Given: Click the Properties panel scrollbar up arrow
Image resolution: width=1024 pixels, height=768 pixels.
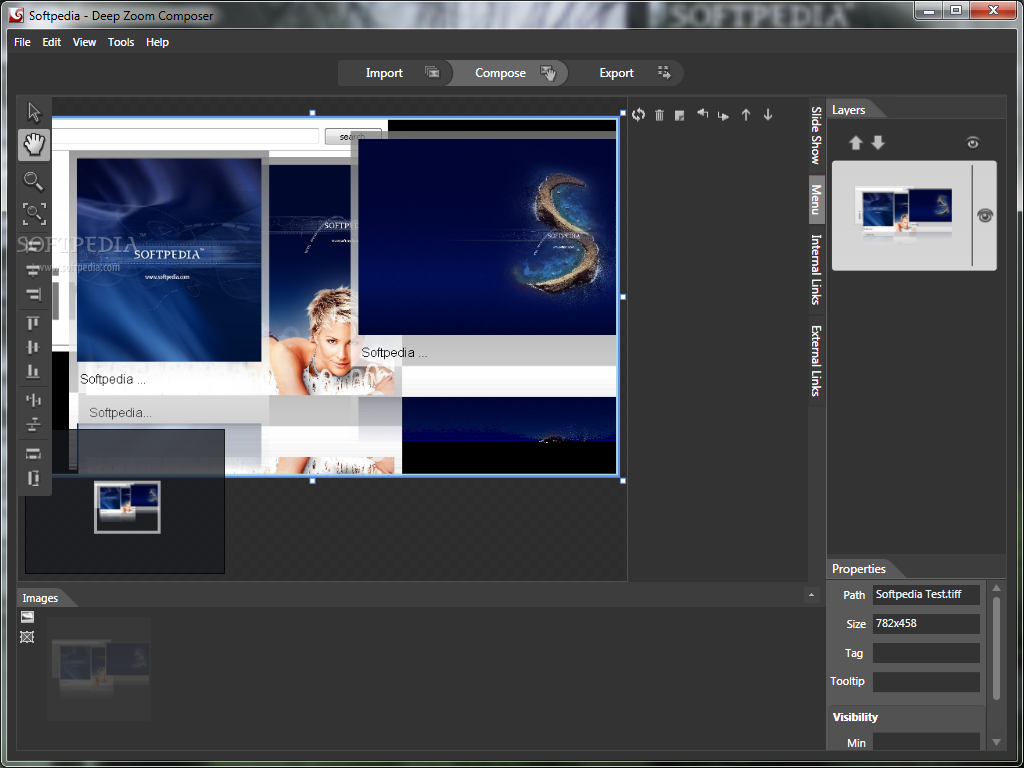Looking at the screenshot, I should tap(996, 588).
